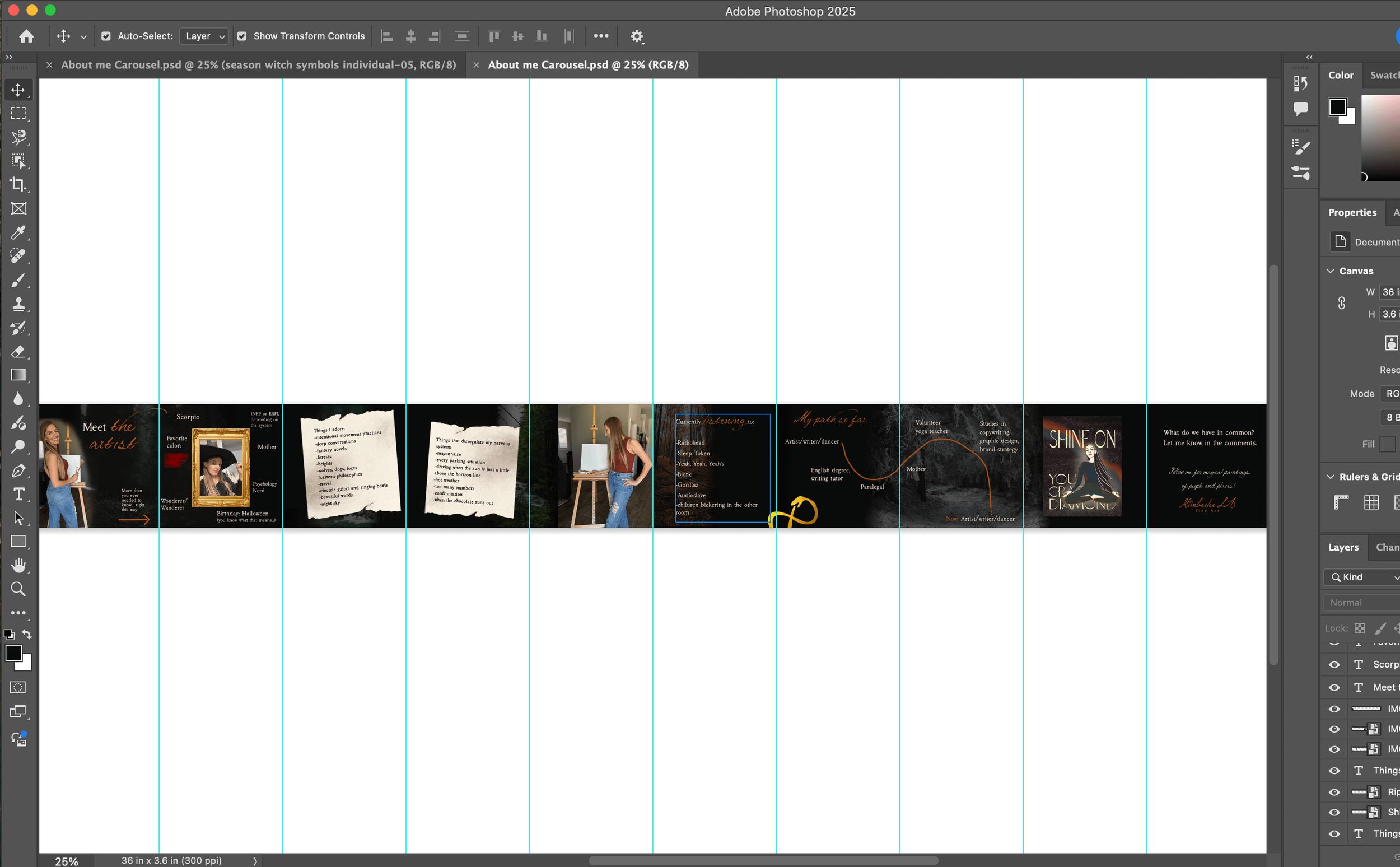Hide the Scorp text layer
1400x867 pixels.
point(1334,665)
